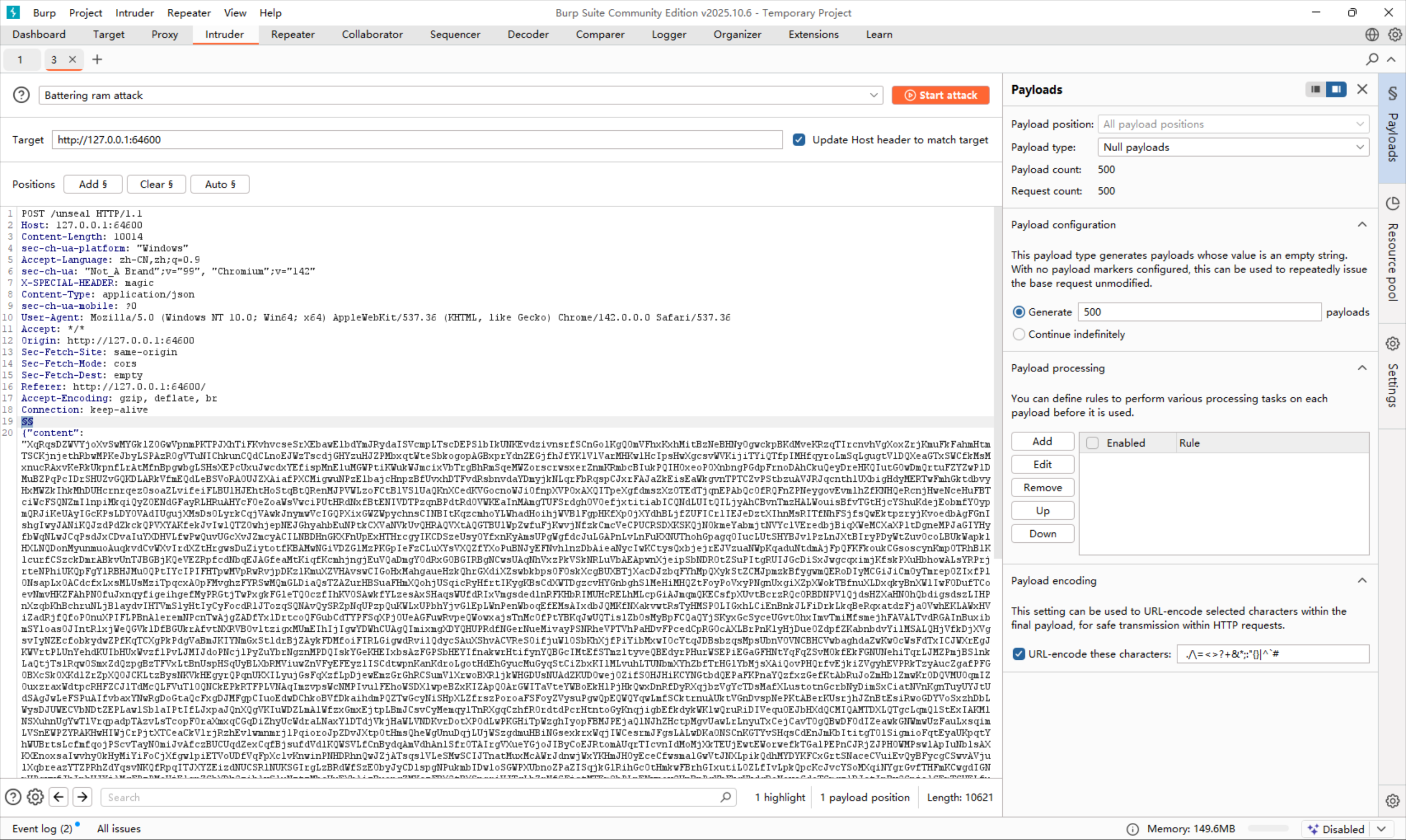
Task: Click the search magnifier next to tabs
Action: tap(1372, 59)
